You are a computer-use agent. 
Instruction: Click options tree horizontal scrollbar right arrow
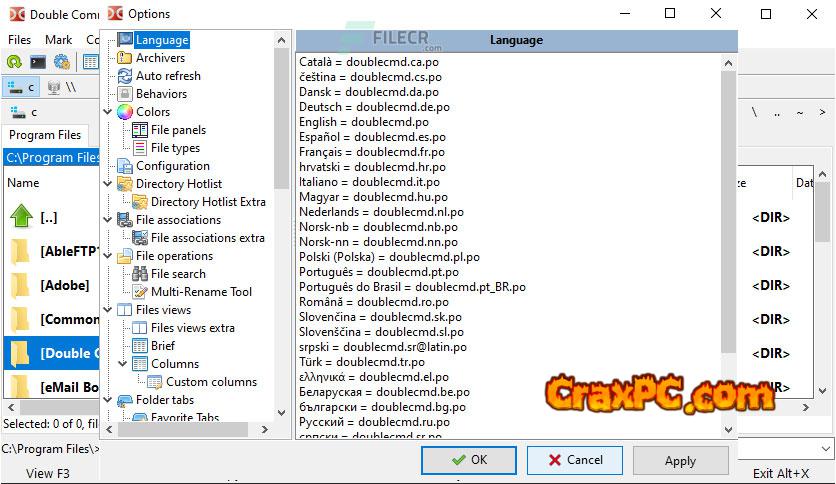tap(264, 430)
